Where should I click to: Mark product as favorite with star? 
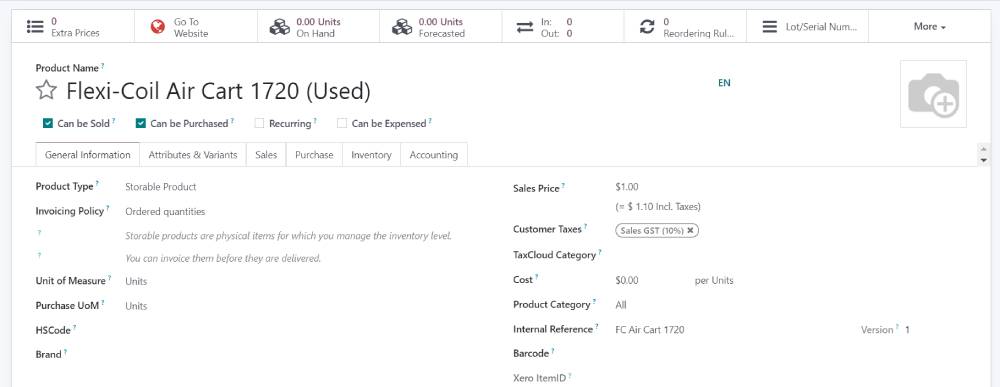(x=47, y=91)
